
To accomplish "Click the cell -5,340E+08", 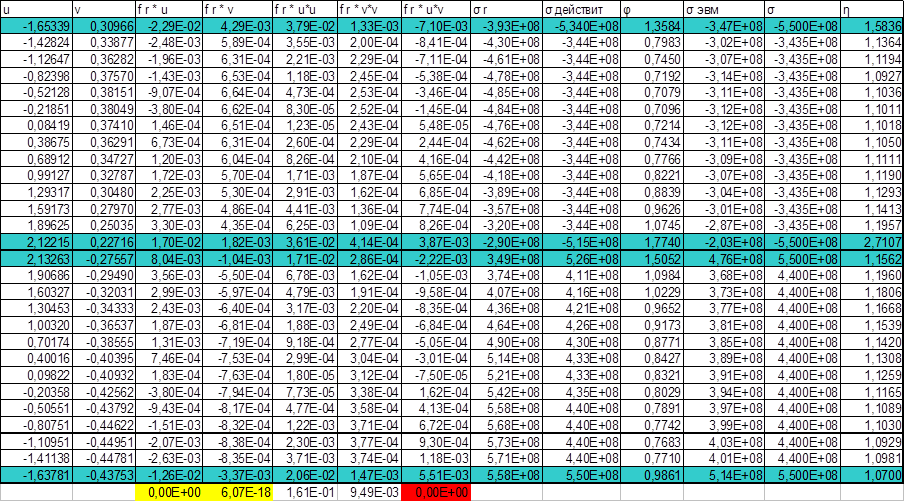I will tap(581, 26).
